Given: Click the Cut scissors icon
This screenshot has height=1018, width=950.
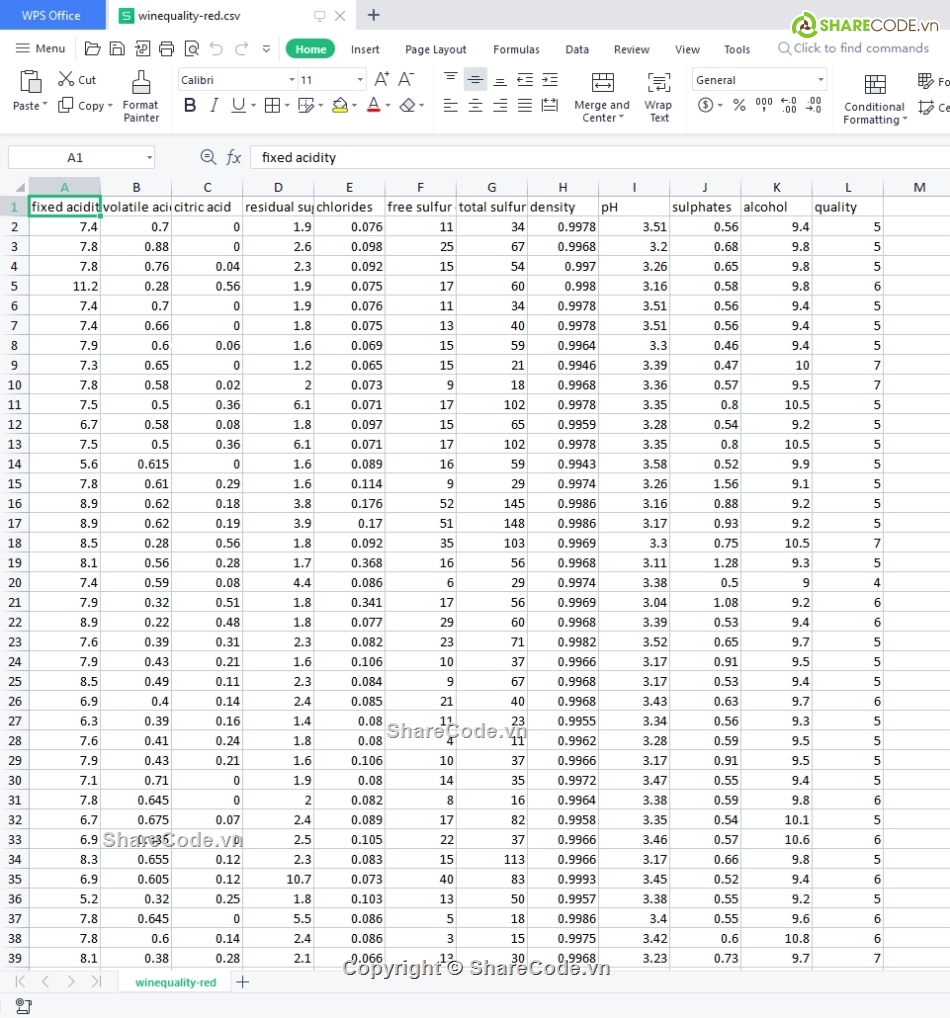Looking at the screenshot, I should 66,79.
